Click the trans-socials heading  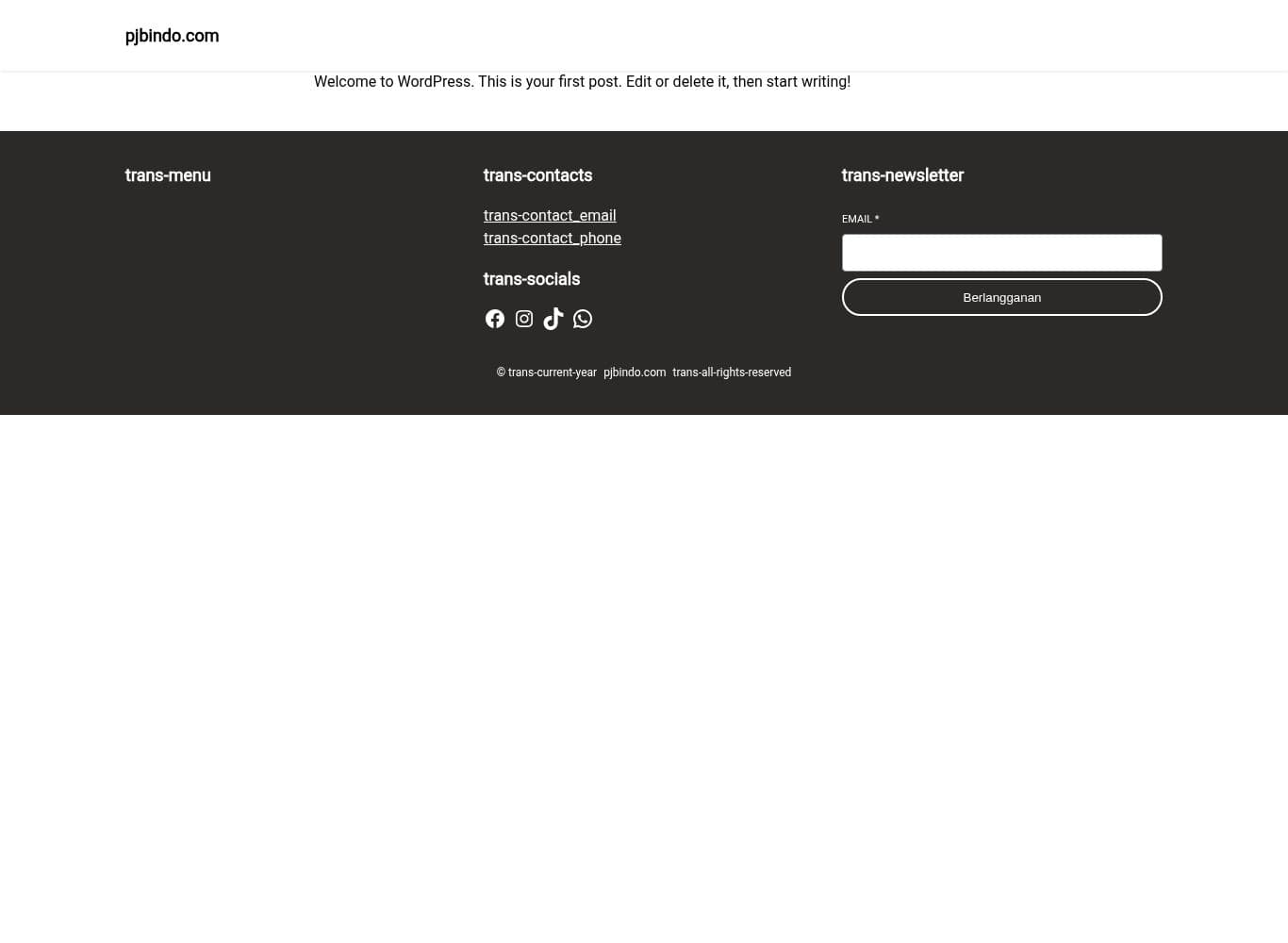[x=532, y=279]
